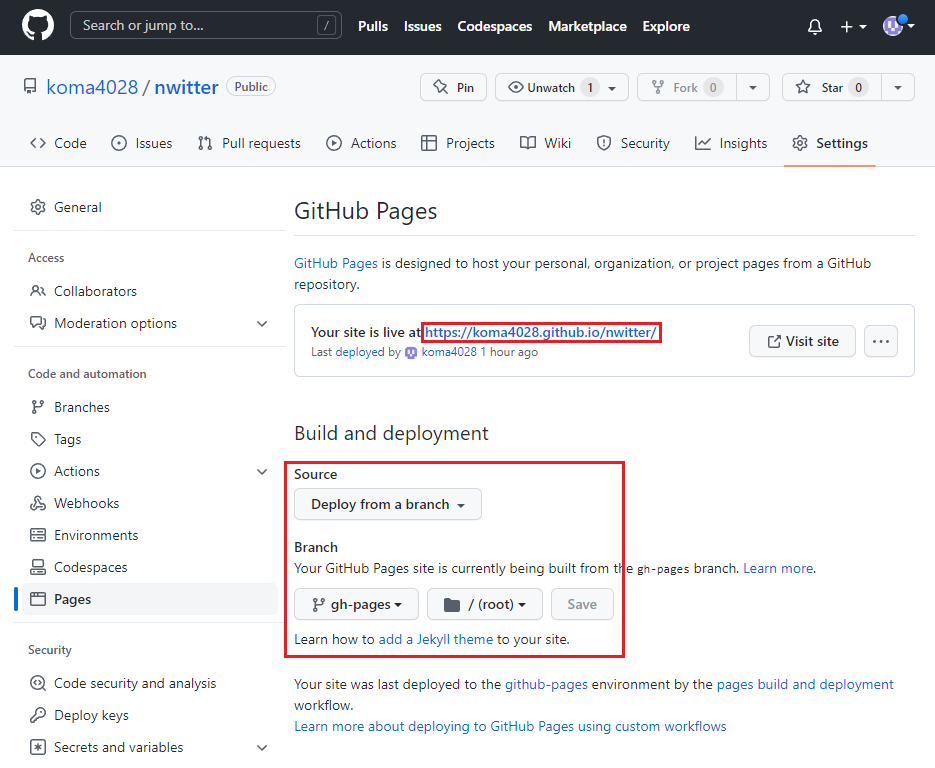Expand the Star lists dropdown arrow
The height and width of the screenshot is (768, 935).
898,87
